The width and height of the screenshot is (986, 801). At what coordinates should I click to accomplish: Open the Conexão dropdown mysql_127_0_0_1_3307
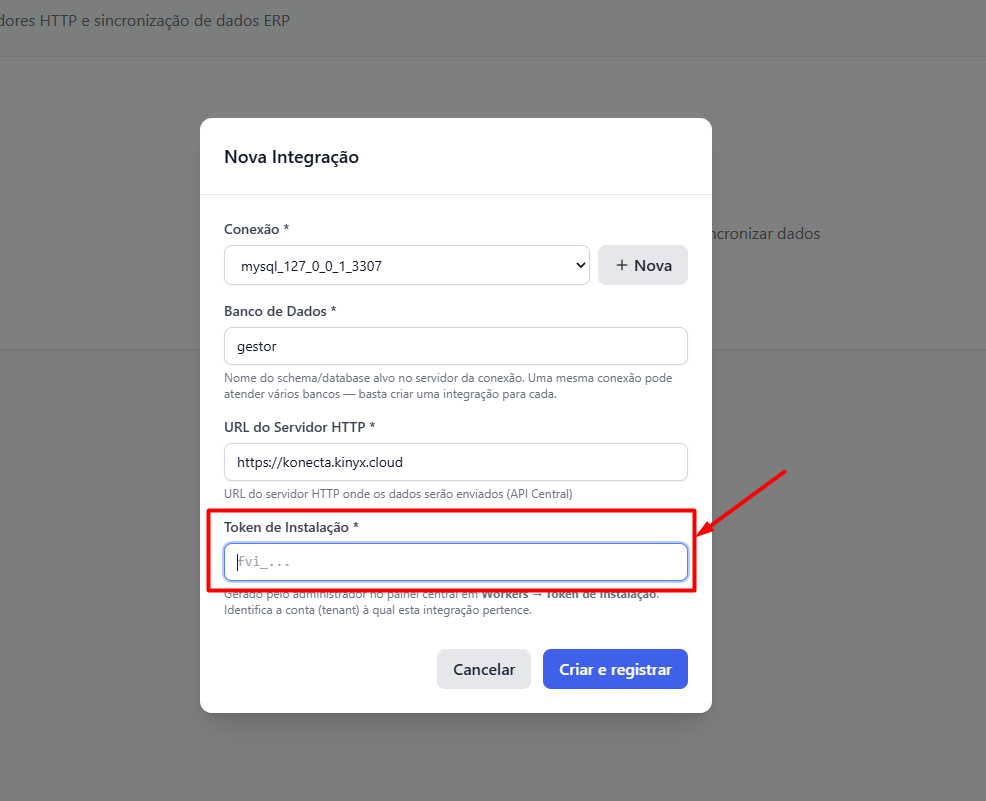[x=406, y=265]
